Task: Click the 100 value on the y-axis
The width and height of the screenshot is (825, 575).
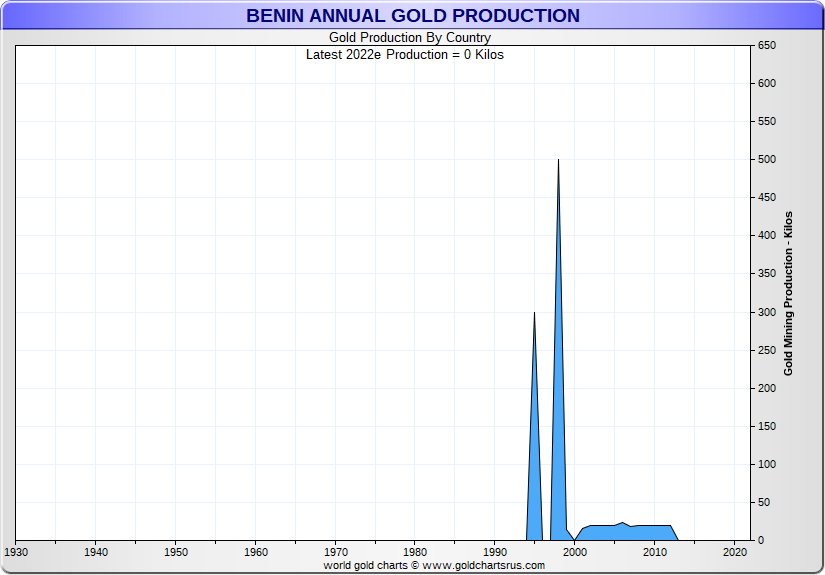Action: point(767,464)
